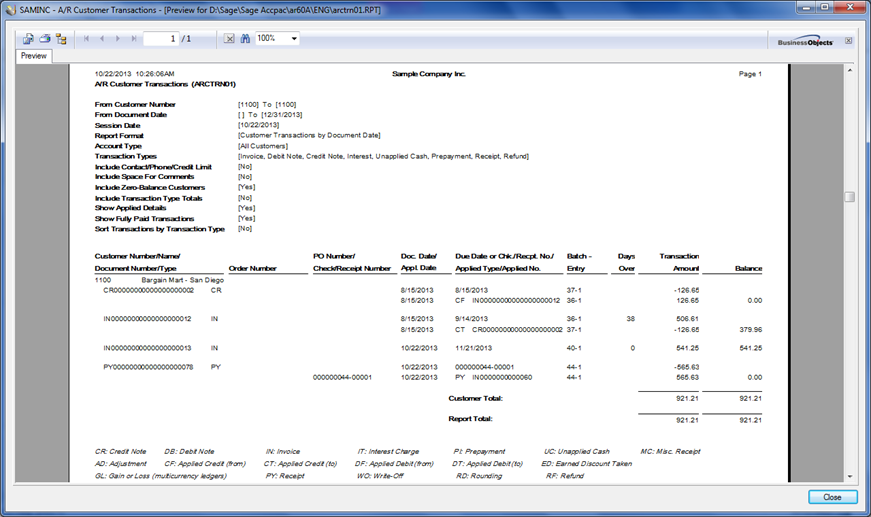Click document number PY00000000000000000078
Viewport: 871px width, 517px height.
(148, 367)
